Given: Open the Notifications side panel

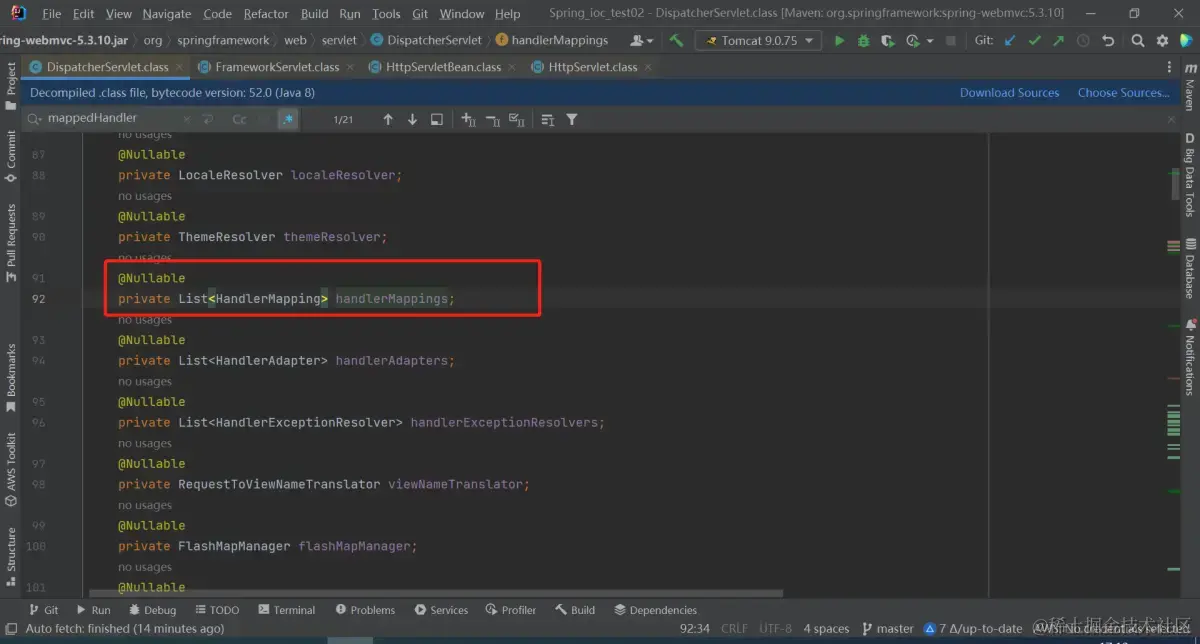Looking at the screenshot, I should click(1190, 357).
